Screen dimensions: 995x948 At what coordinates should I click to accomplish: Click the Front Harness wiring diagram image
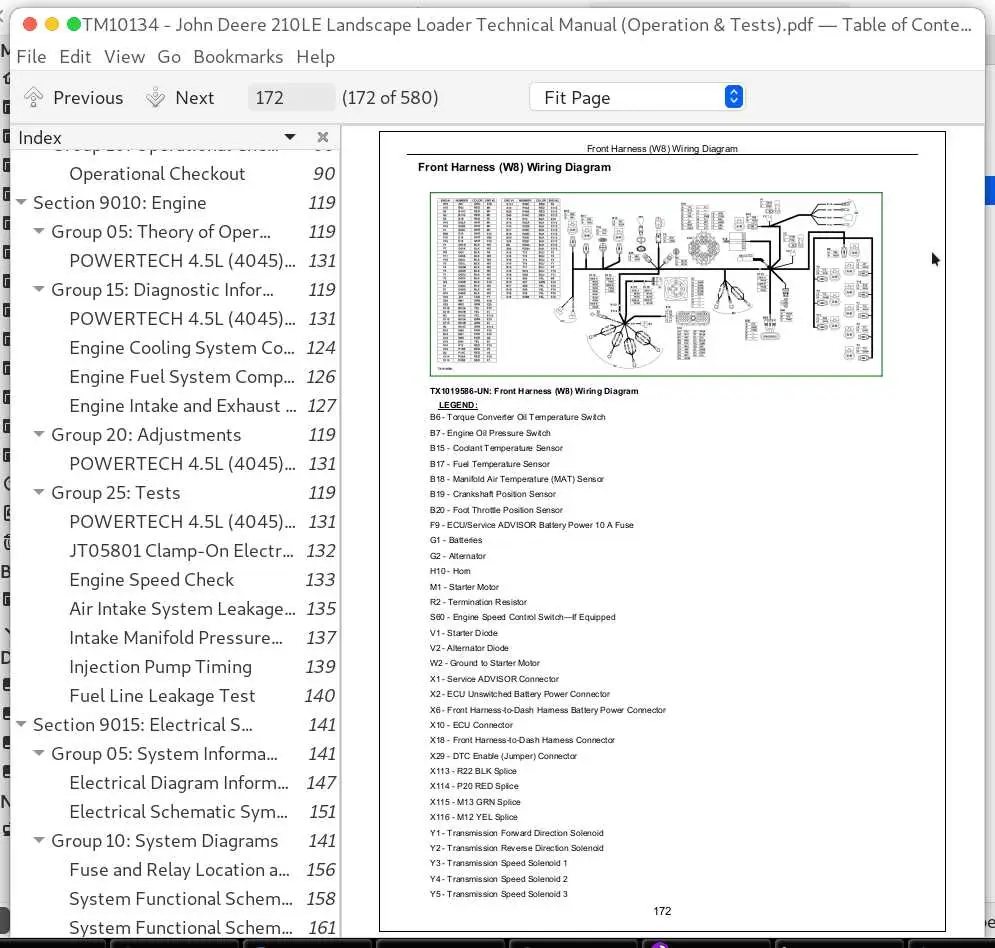pos(656,284)
